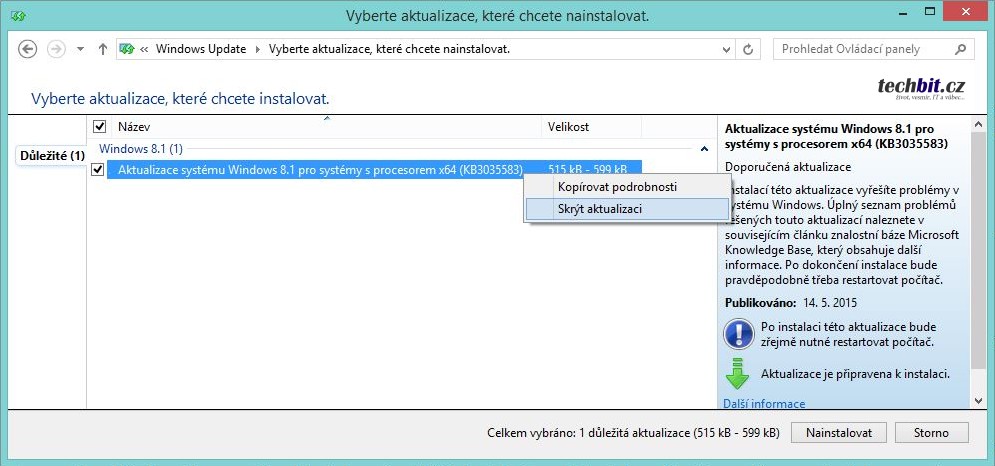Close the update selection window
995x466 pixels.
click(967, 11)
